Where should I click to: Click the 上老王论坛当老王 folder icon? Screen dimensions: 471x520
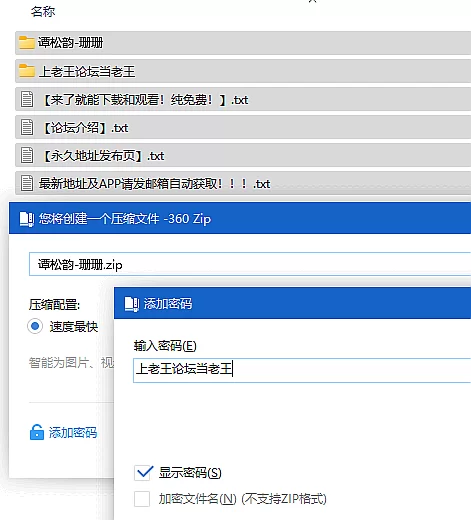tap(26, 71)
